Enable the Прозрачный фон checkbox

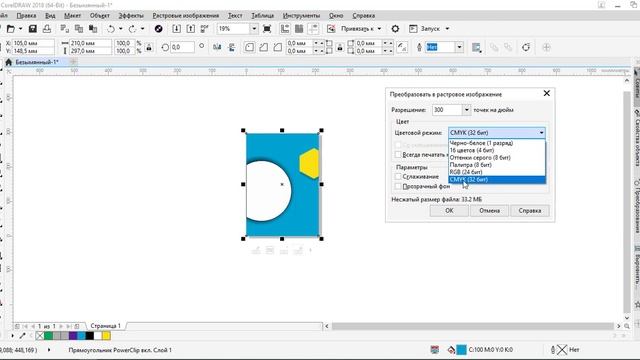398,186
